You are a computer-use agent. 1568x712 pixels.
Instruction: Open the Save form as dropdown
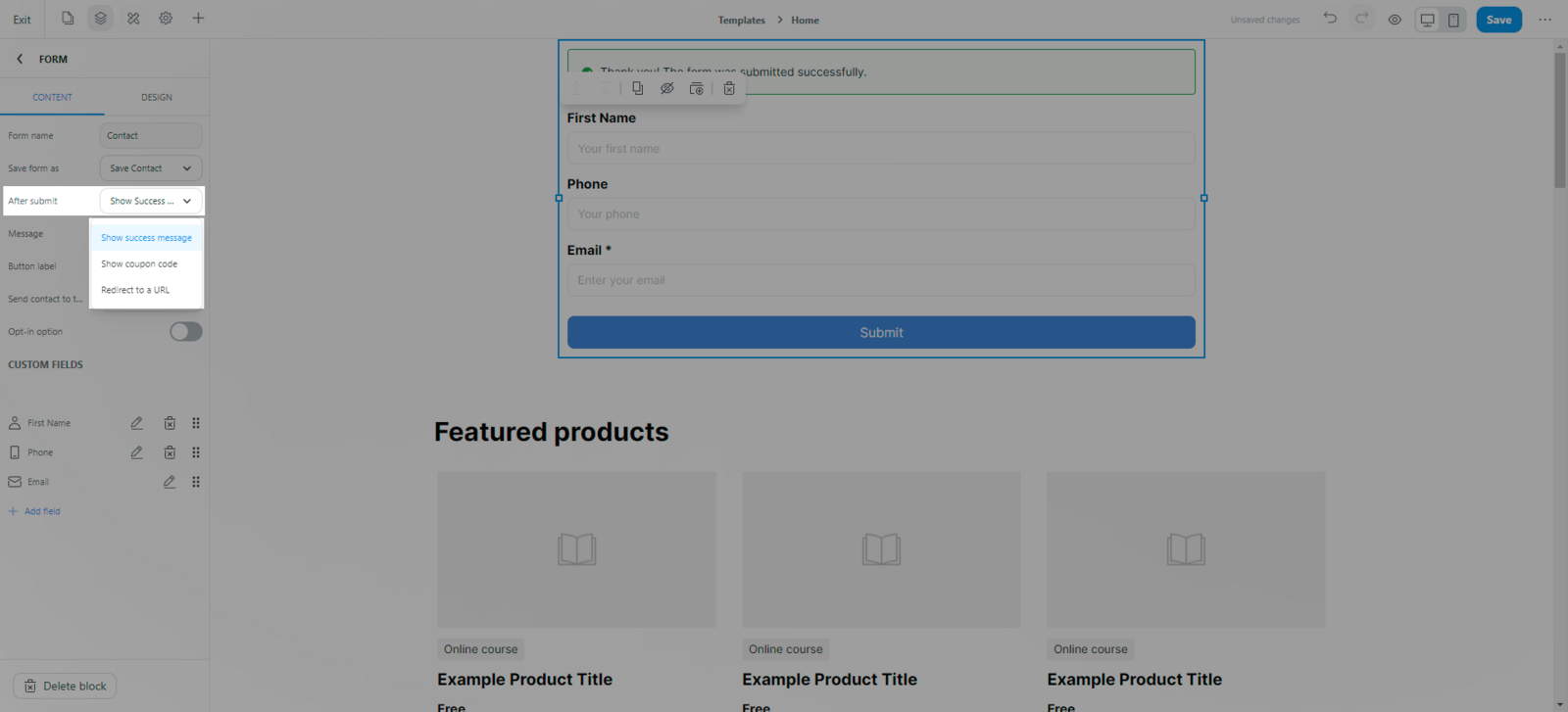pos(151,168)
